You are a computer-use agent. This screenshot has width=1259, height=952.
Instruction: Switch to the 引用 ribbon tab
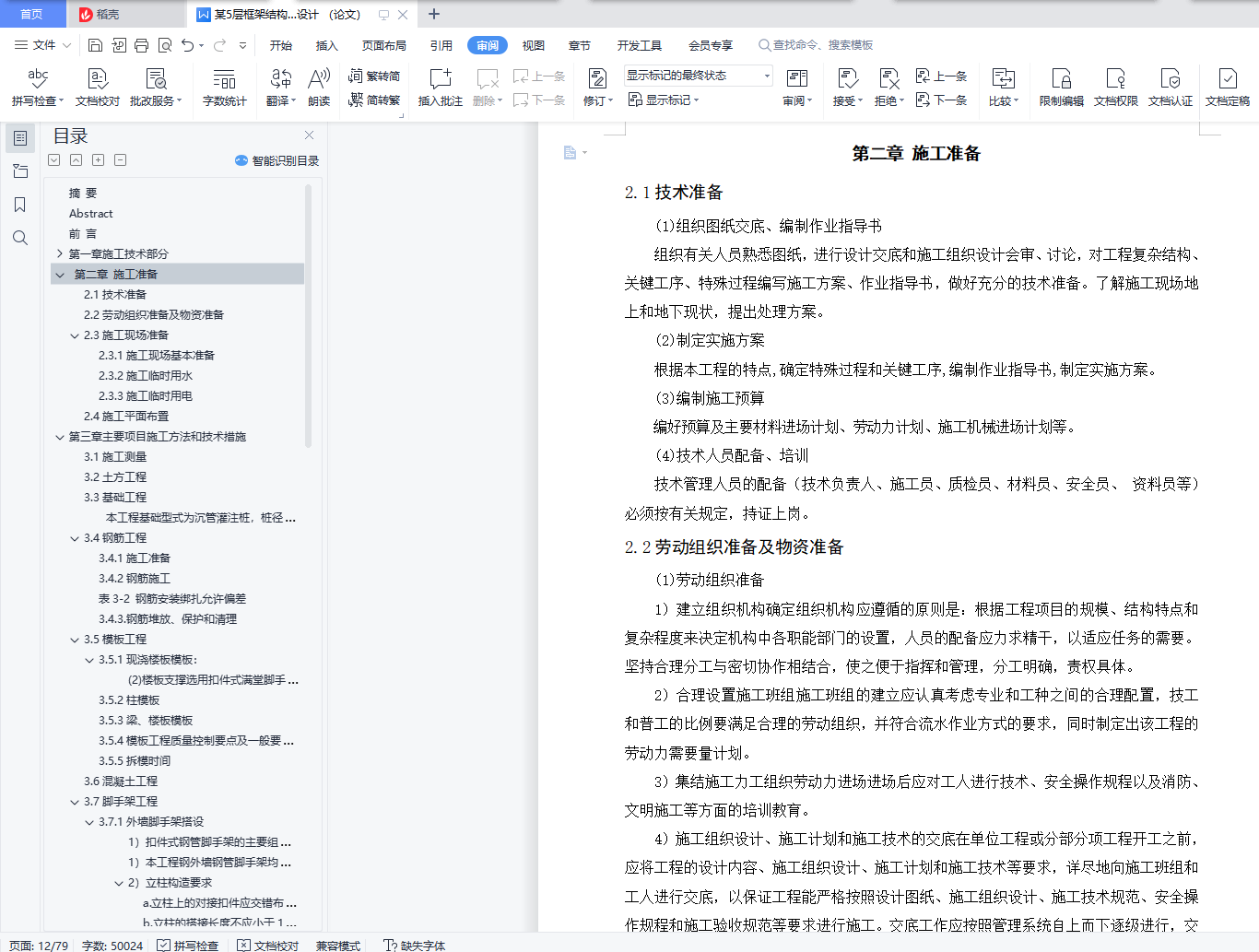(x=441, y=45)
